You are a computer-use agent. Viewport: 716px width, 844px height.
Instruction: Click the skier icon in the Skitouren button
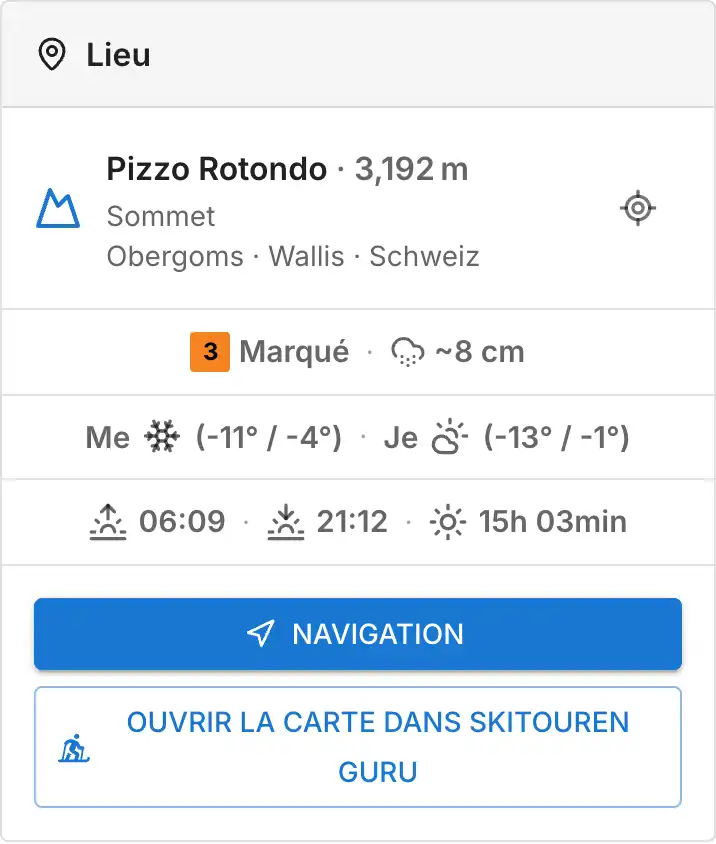74,748
